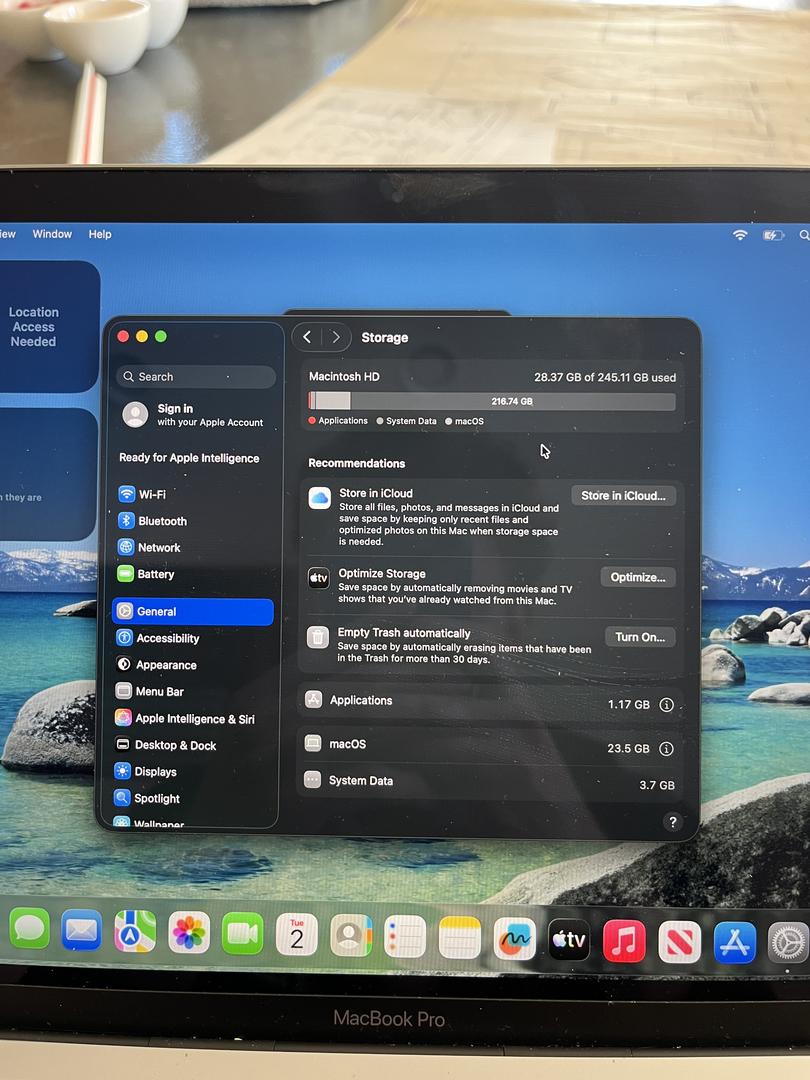
Task: Click Wi-Fi status icon in menu bar
Action: [x=740, y=235]
